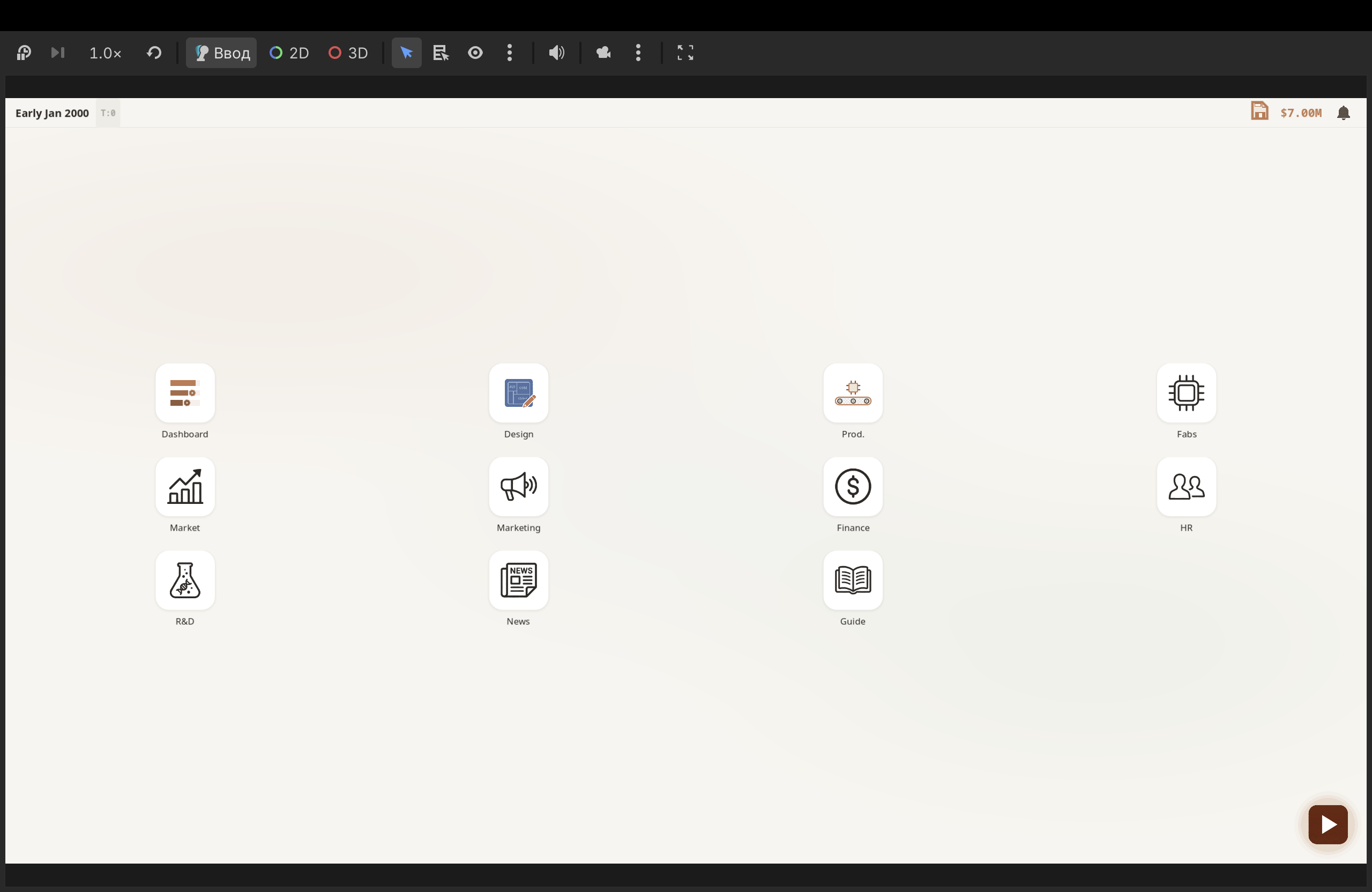Toggle the 2D view mode

(x=289, y=53)
